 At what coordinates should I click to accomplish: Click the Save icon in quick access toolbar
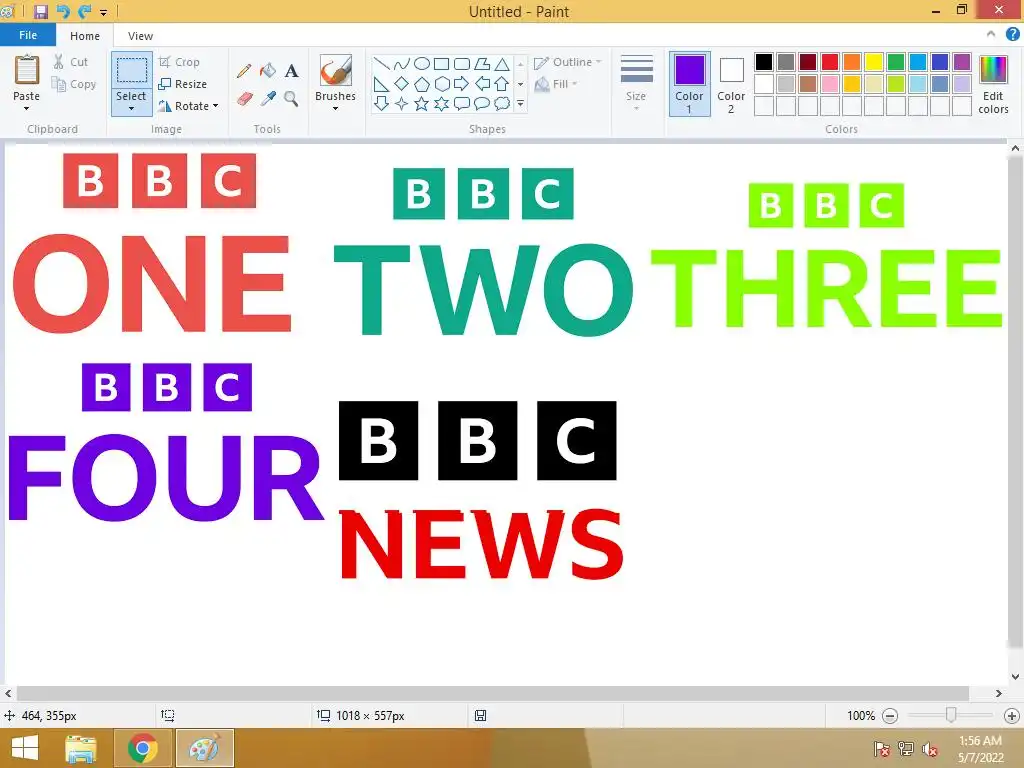coord(41,11)
